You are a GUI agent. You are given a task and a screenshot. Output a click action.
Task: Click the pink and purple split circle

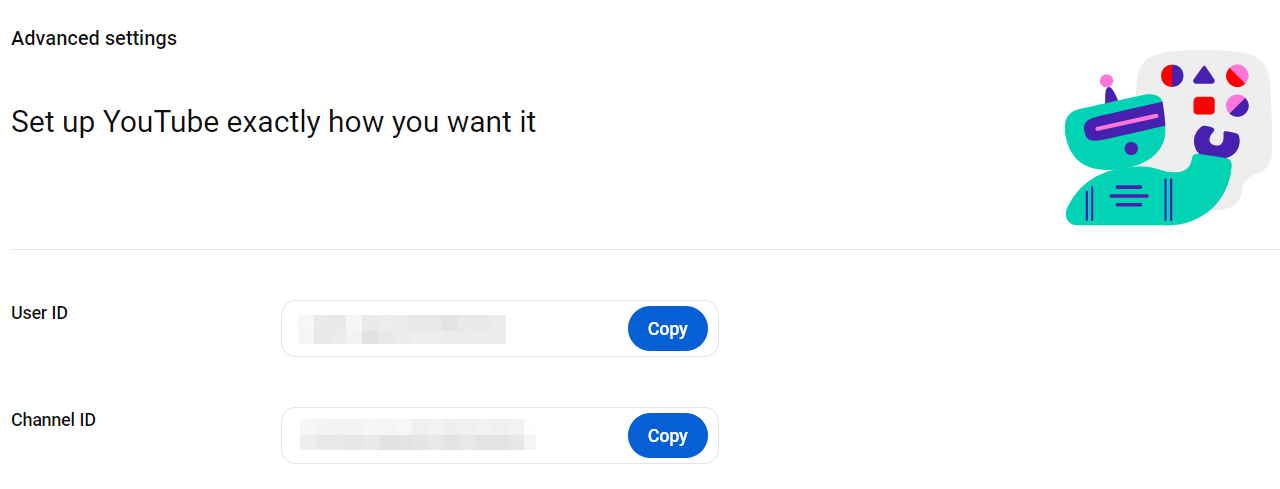coord(1237,105)
